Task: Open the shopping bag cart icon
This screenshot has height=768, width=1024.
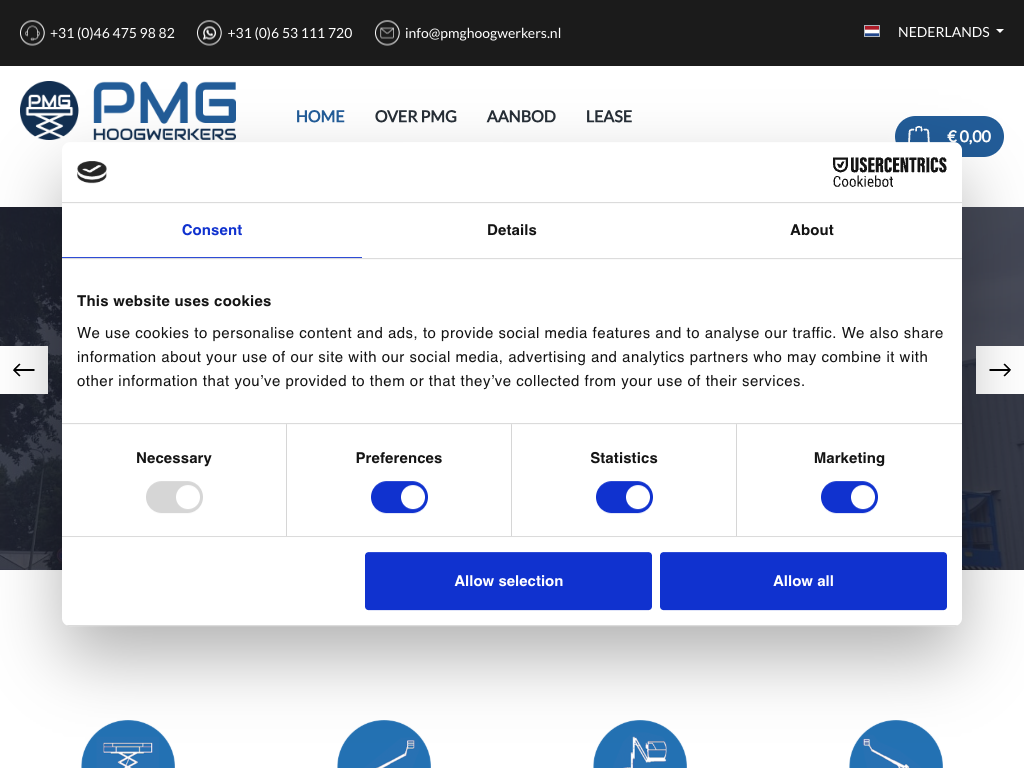Action: click(x=918, y=135)
